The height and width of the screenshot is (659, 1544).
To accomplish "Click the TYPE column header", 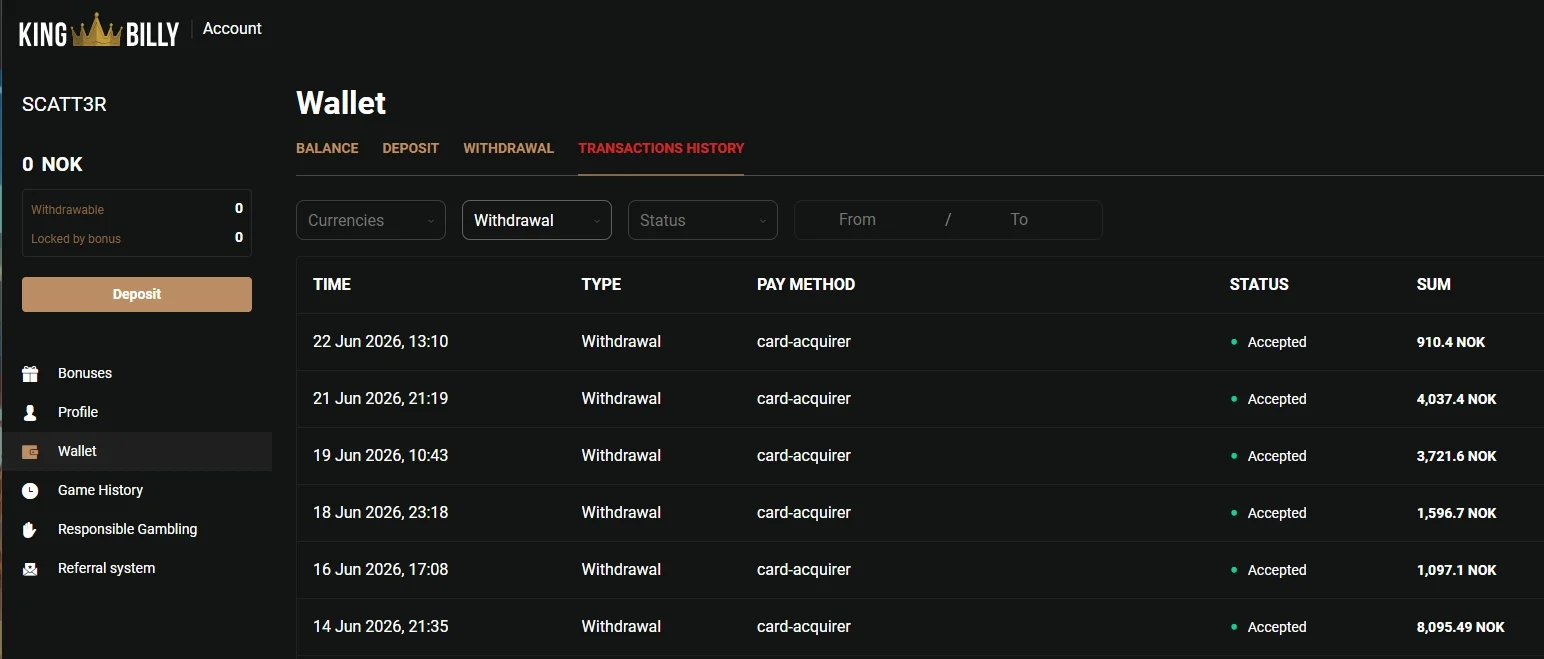I will pyautogui.click(x=601, y=284).
